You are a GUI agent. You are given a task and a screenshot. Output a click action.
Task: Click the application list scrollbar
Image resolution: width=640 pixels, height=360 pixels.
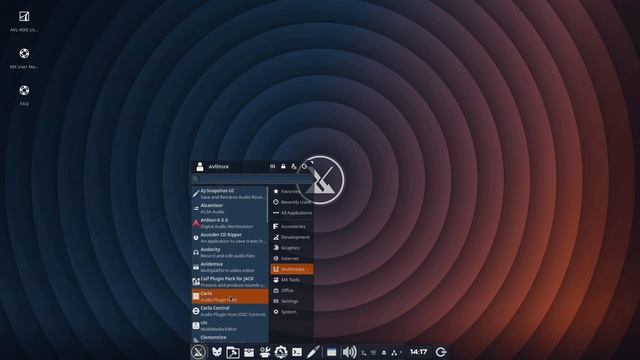click(x=268, y=204)
